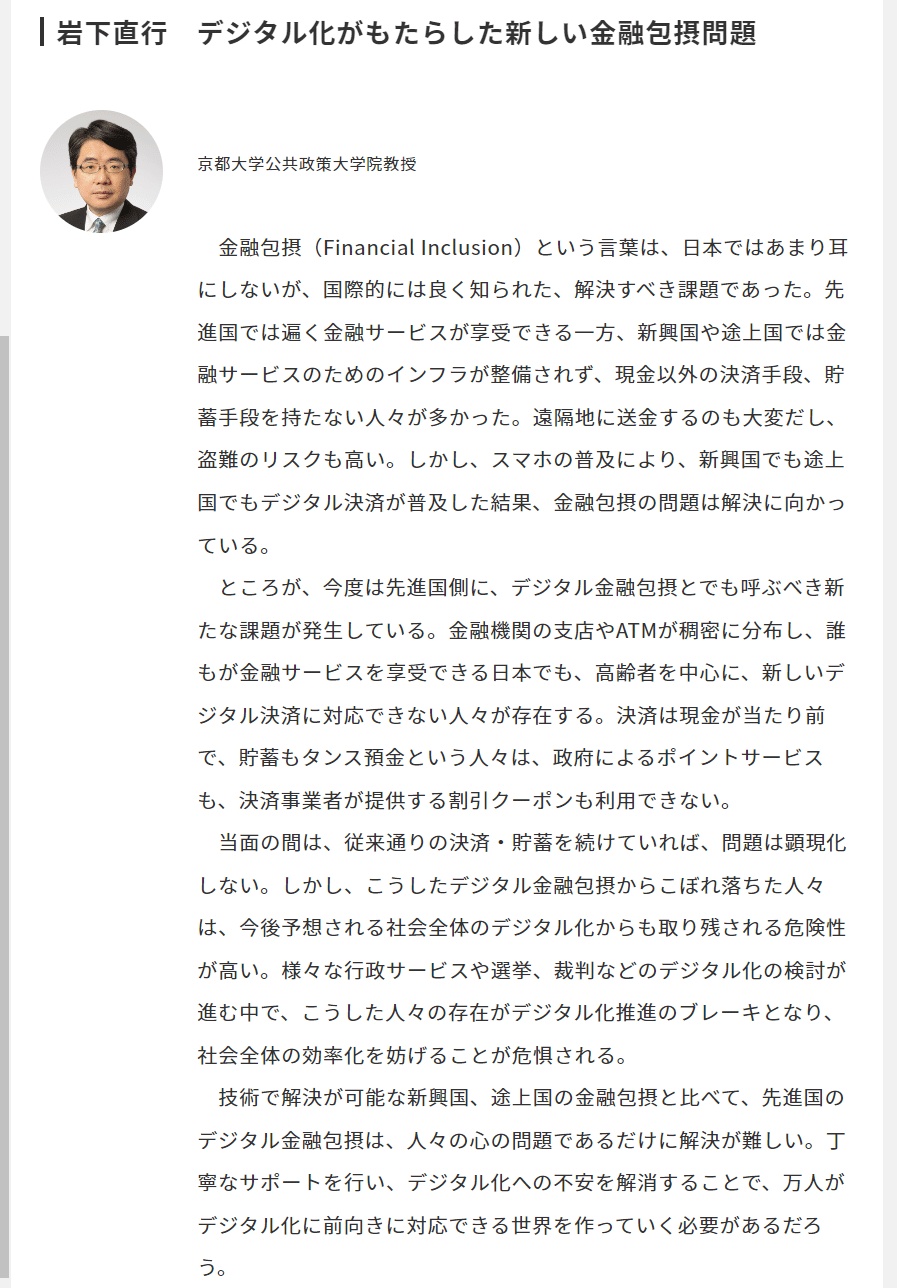897x1288 pixels.
Task: Click the dark vertical bar before heading
Action: point(42,33)
